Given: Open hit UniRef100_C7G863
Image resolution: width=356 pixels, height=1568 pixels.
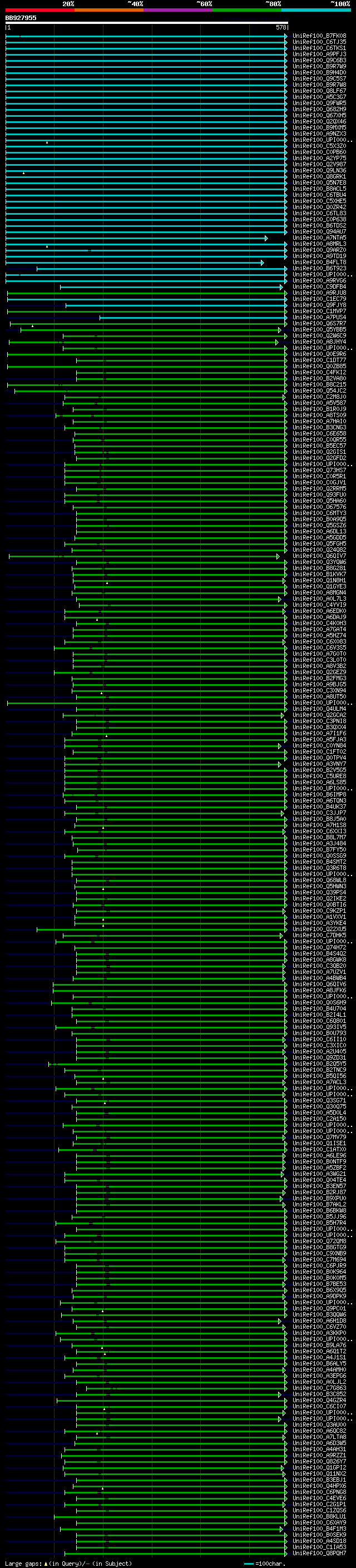Looking at the screenshot, I should [x=319, y=1388].
